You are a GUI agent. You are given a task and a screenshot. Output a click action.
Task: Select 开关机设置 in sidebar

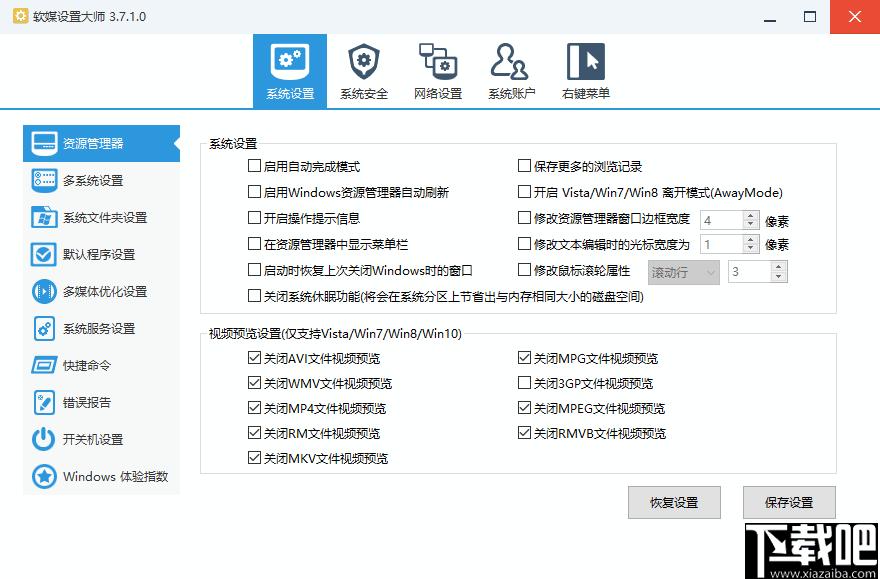[102, 440]
